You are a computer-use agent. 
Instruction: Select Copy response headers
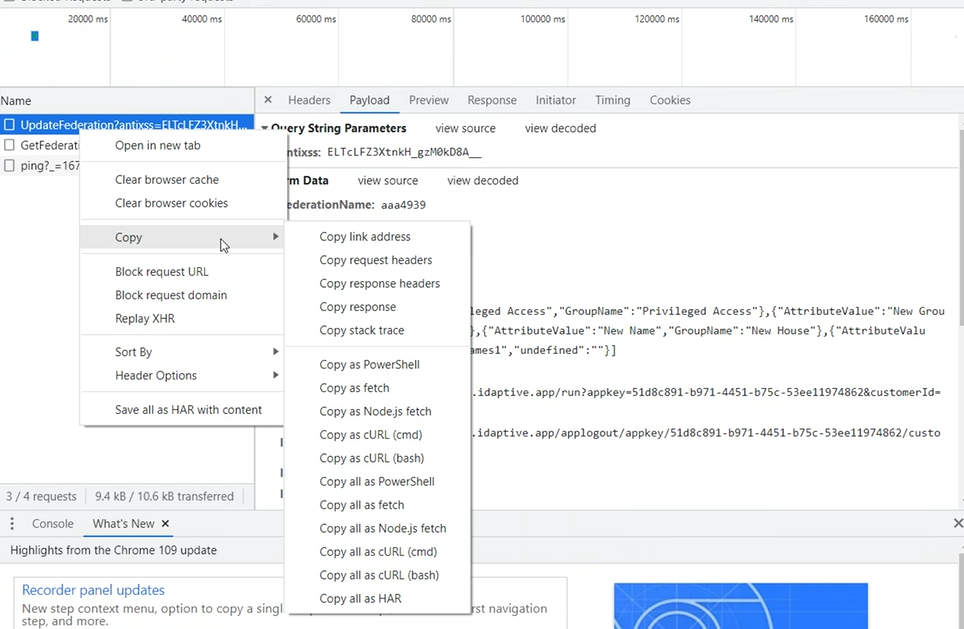pos(379,283)
